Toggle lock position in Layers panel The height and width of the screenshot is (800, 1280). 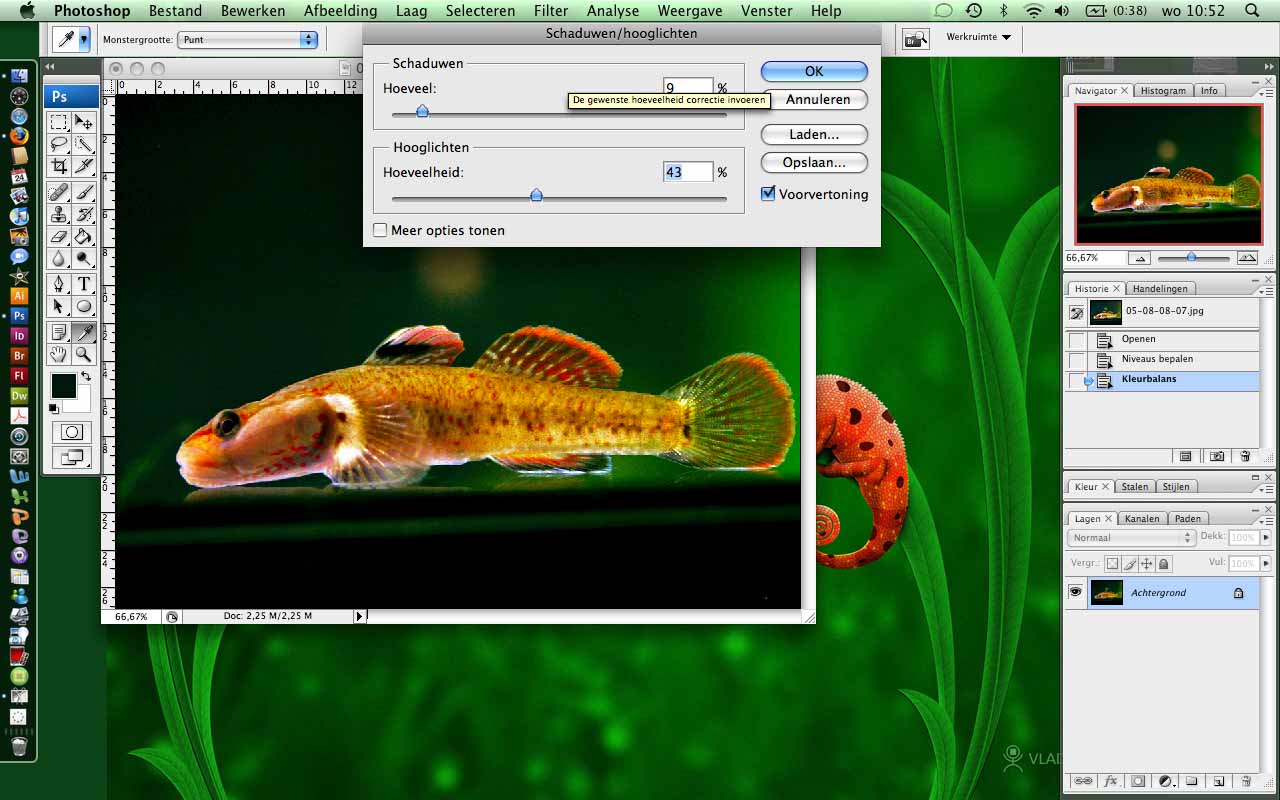click(x=1146, y=564)
